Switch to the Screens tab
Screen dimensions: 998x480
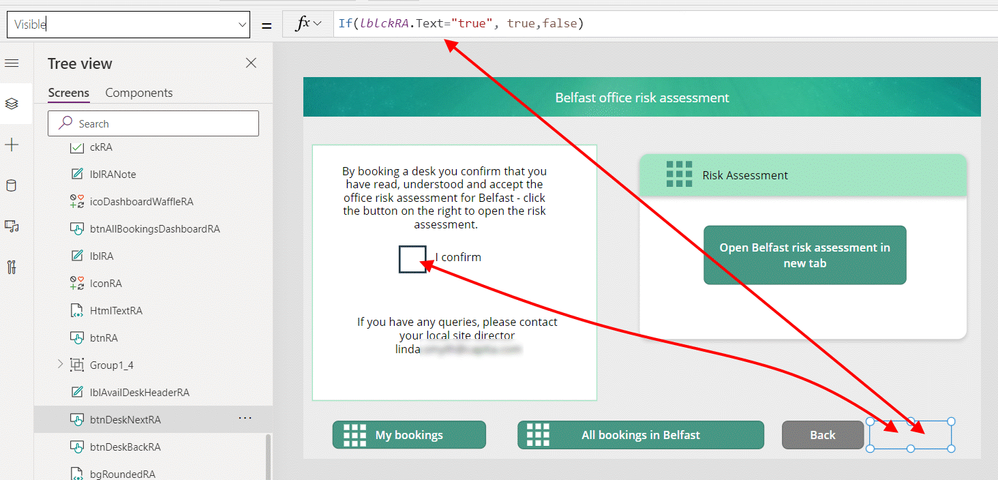69,93
